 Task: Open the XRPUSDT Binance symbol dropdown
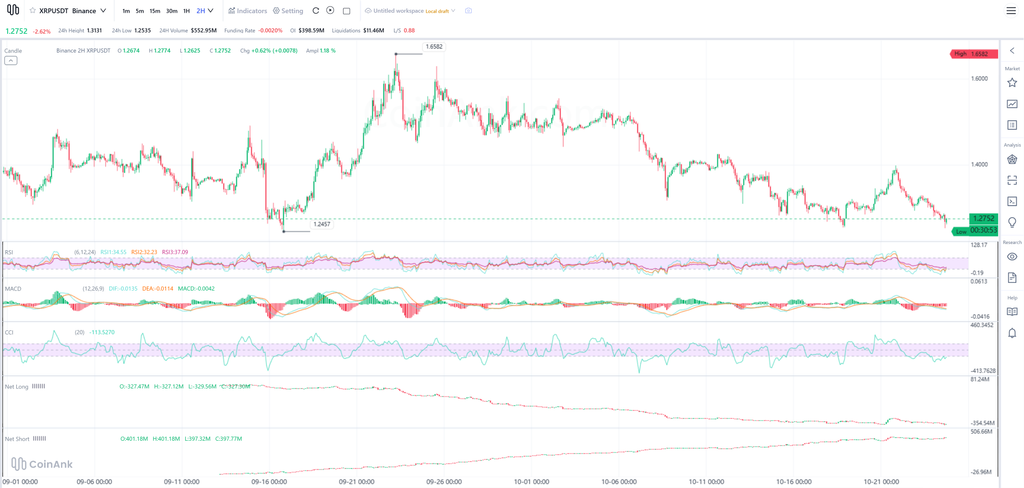click(x=72, y=10)
